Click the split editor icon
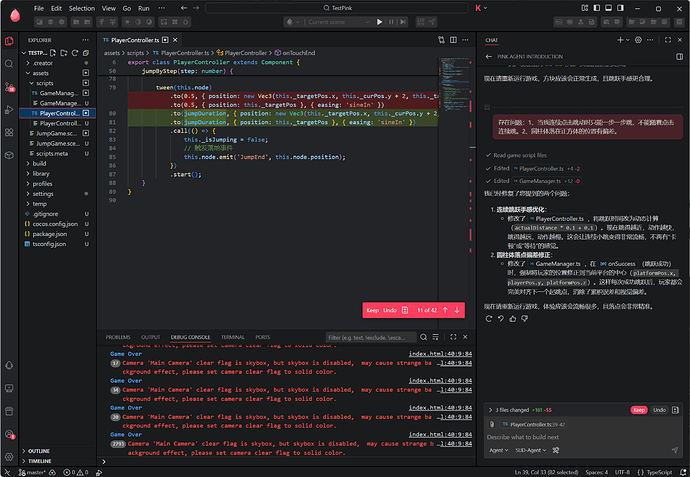 pos(453,40)
